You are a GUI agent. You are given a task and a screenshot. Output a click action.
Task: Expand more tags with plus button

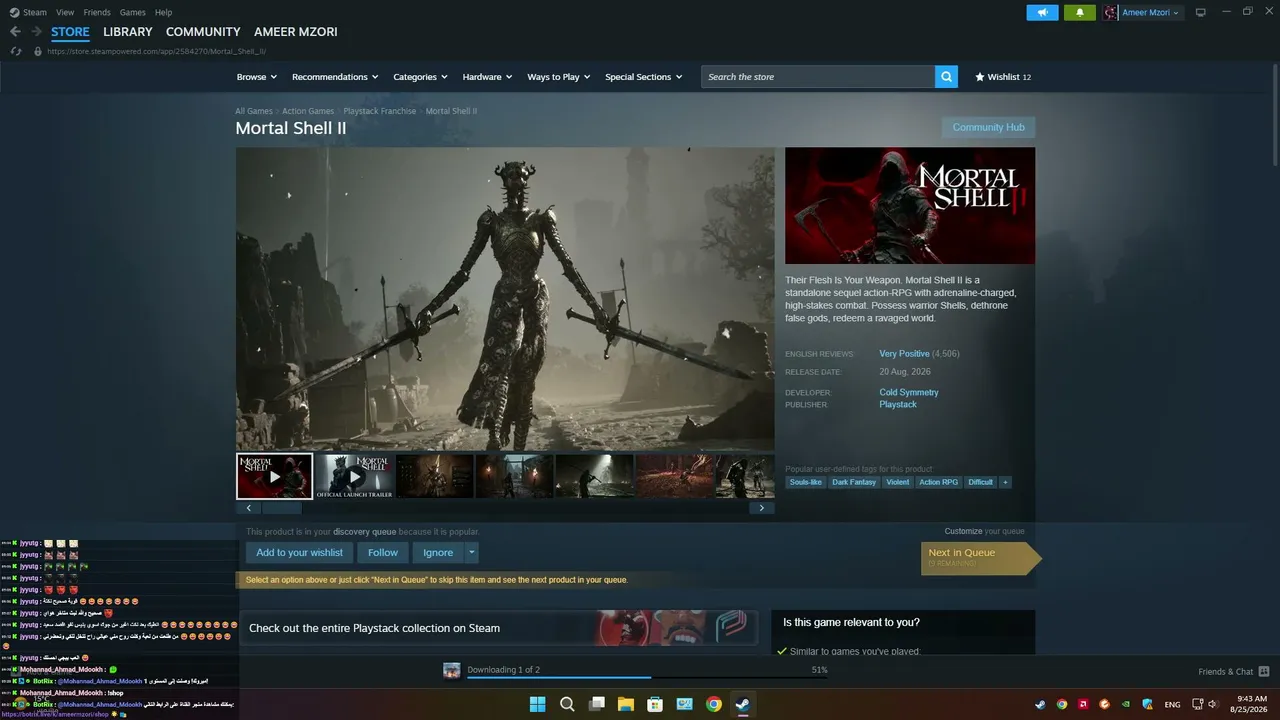pyautogui.click(x=1005, y=482)
